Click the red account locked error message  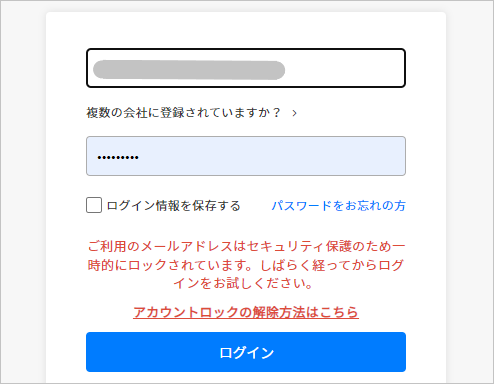click(246, 265)
